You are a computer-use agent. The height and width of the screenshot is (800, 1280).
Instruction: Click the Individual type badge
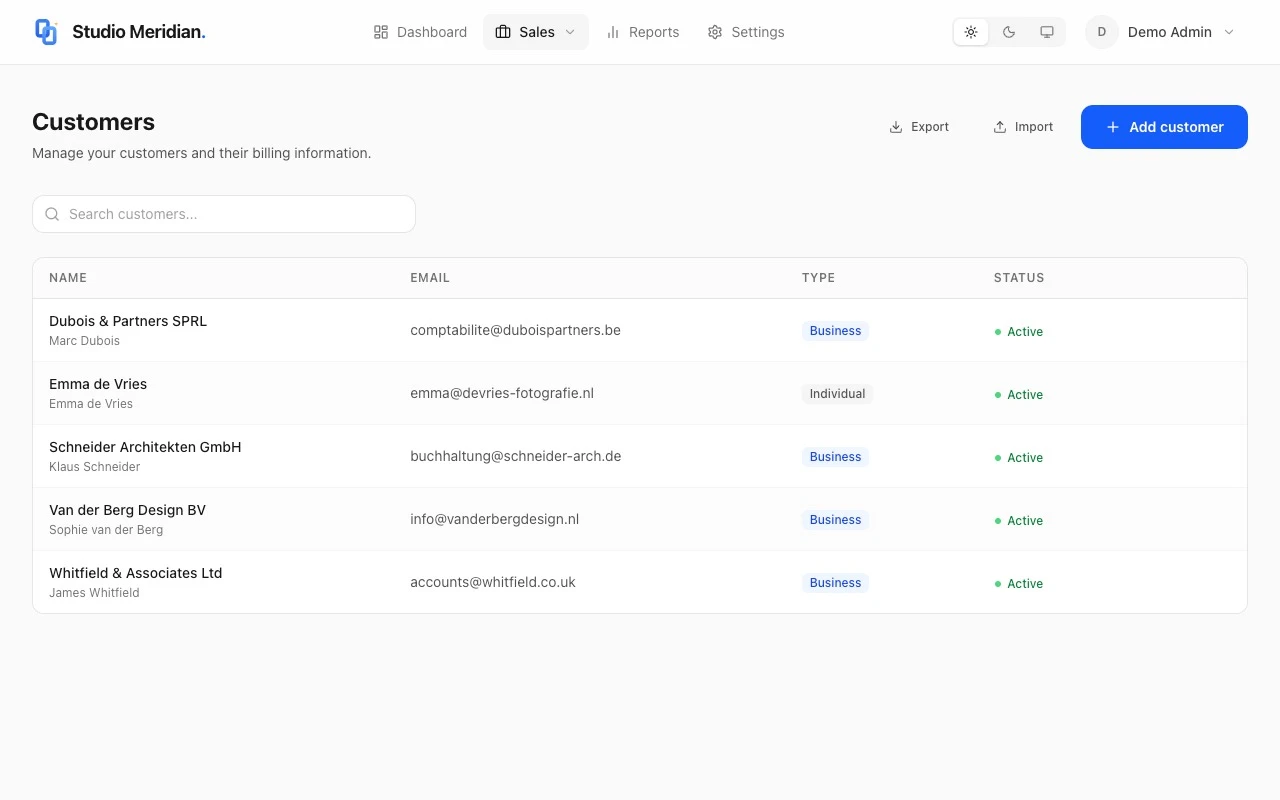837,394
